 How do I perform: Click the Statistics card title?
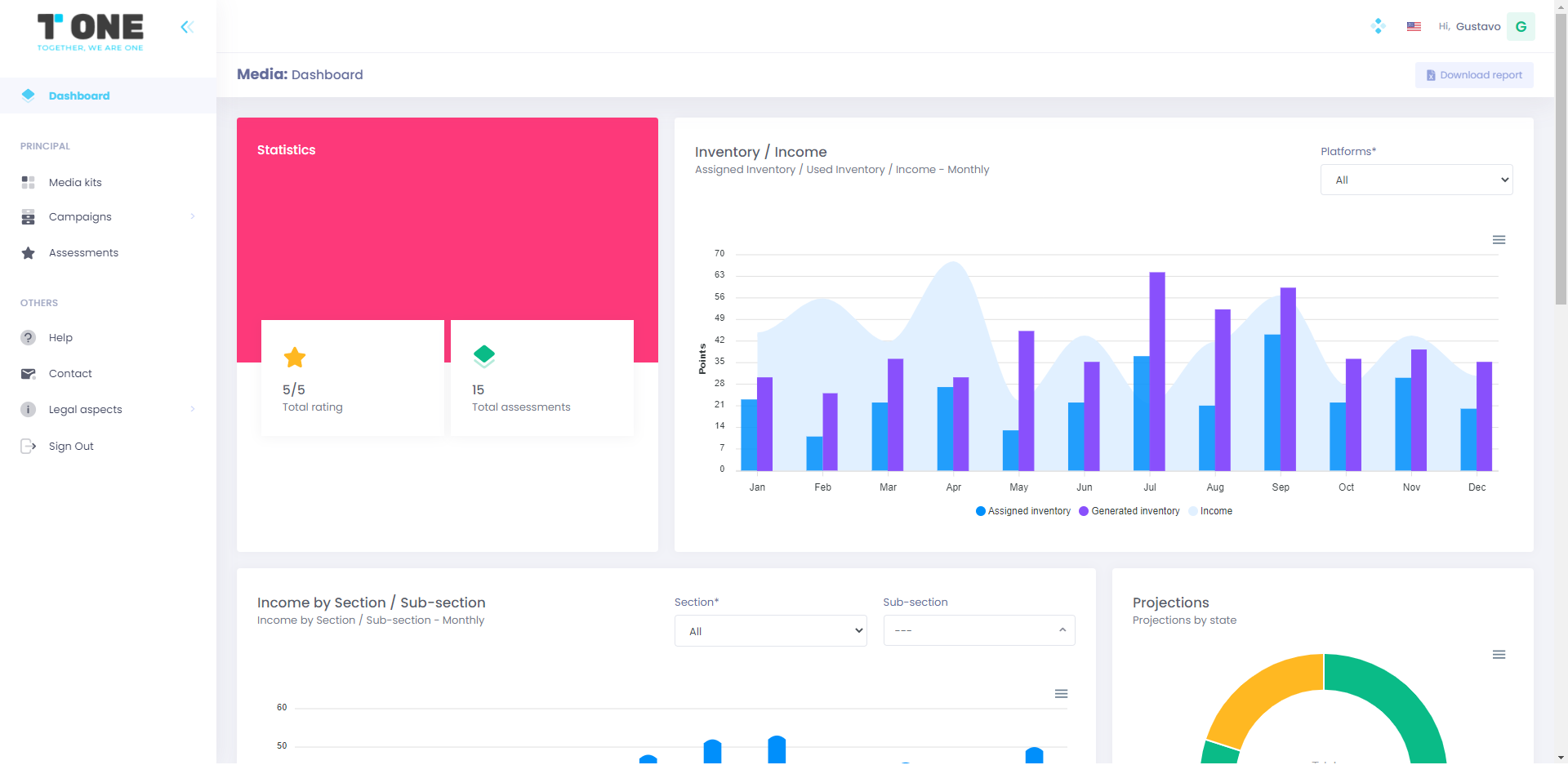click(x=286, y=150)
